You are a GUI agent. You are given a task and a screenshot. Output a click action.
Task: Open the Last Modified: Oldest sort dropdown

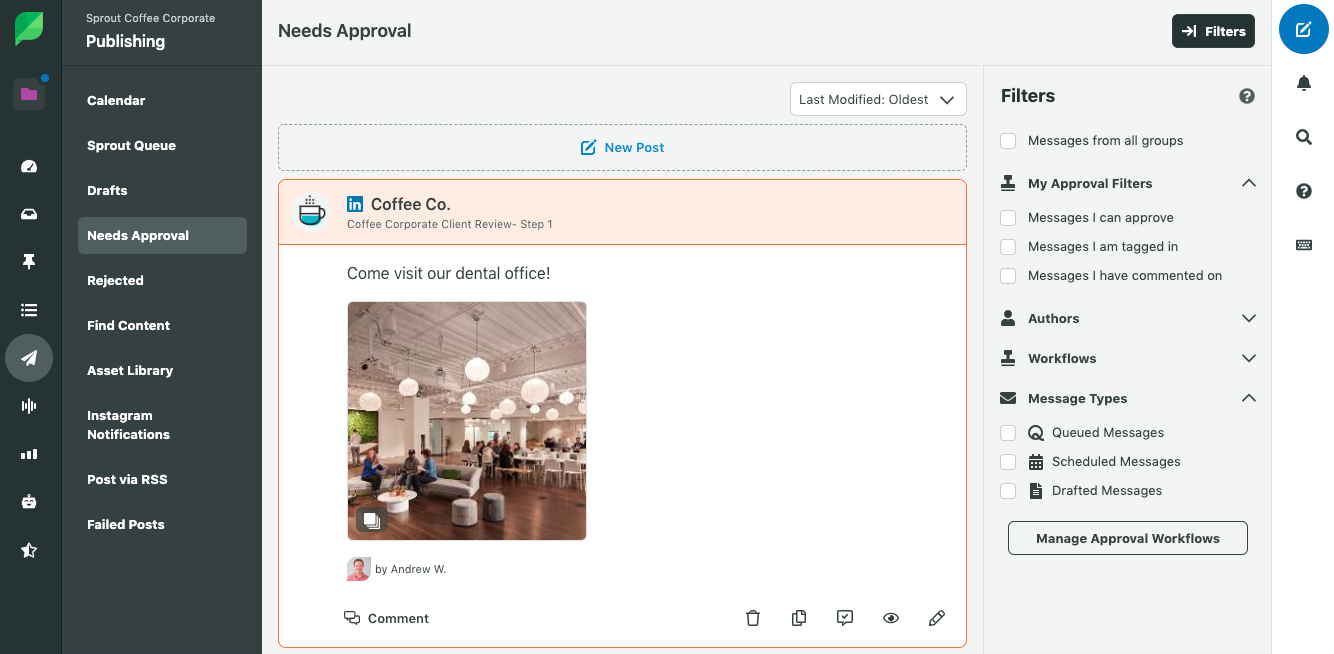878,99
